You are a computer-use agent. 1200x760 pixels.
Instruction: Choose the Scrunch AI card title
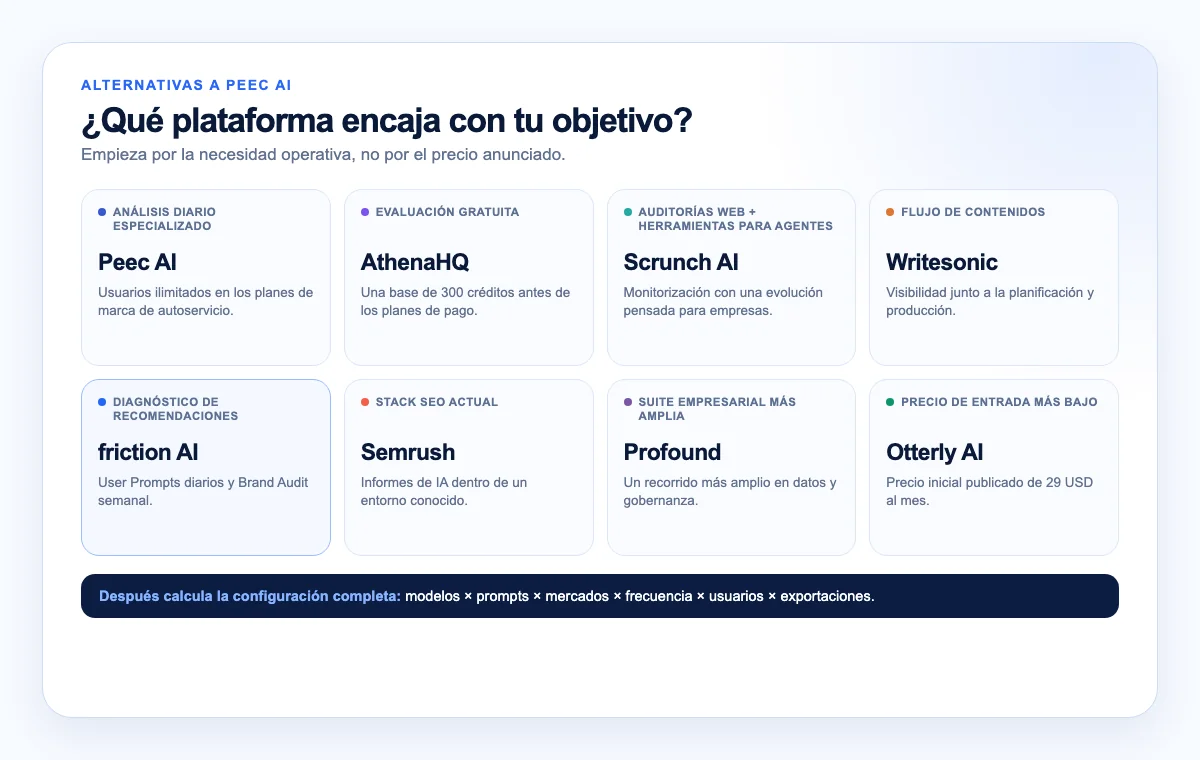coord(681,262)
